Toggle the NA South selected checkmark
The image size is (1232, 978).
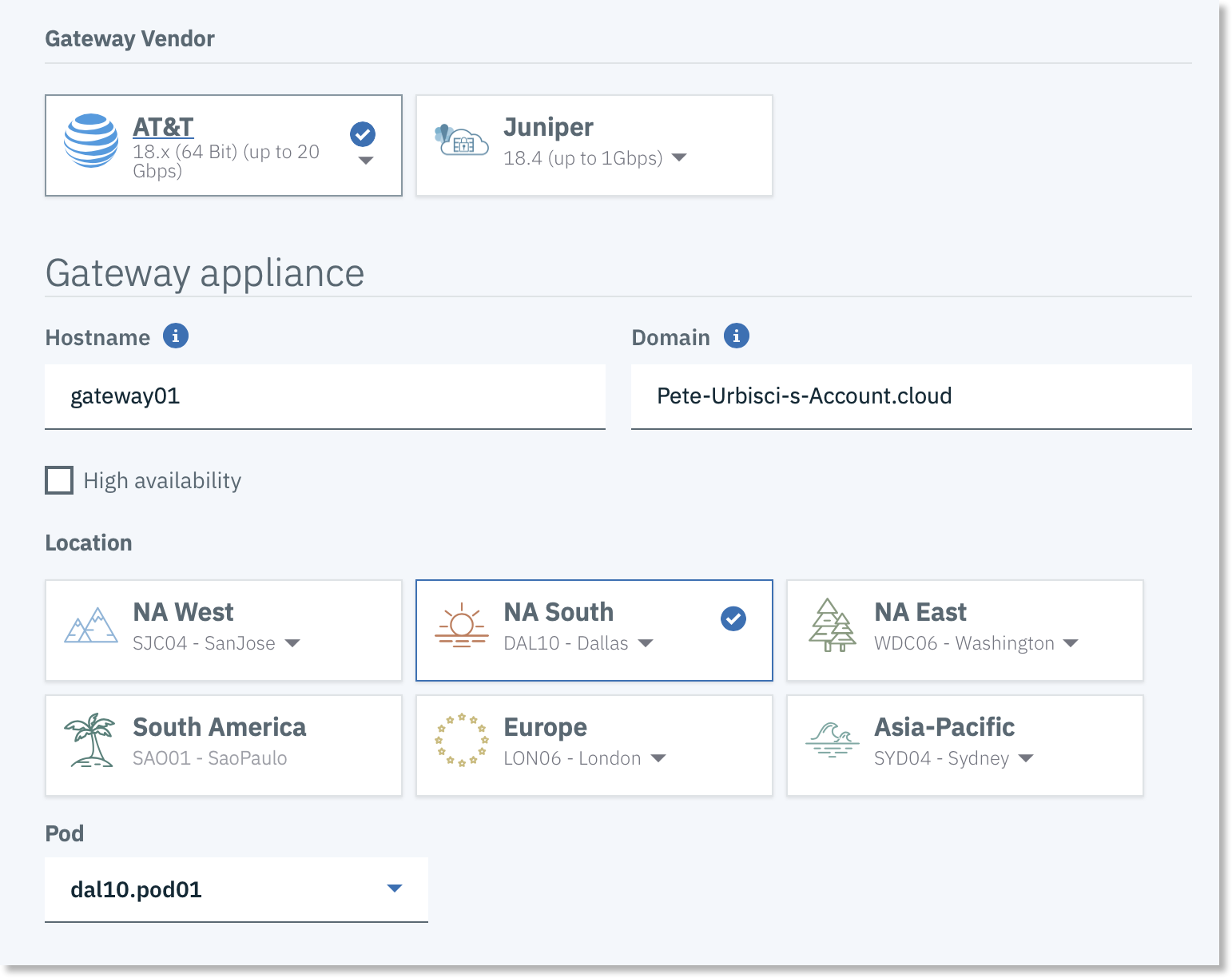pyautogui.click(x=733, y=618)
